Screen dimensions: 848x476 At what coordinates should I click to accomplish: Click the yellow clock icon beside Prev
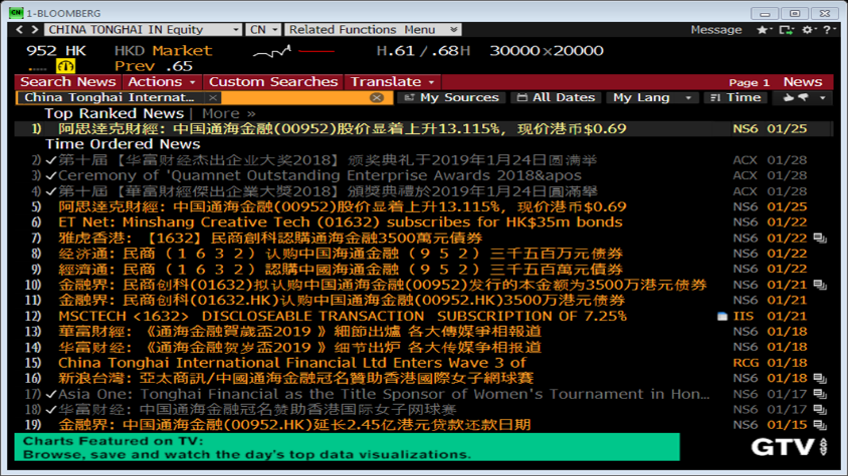coord(66,66)
